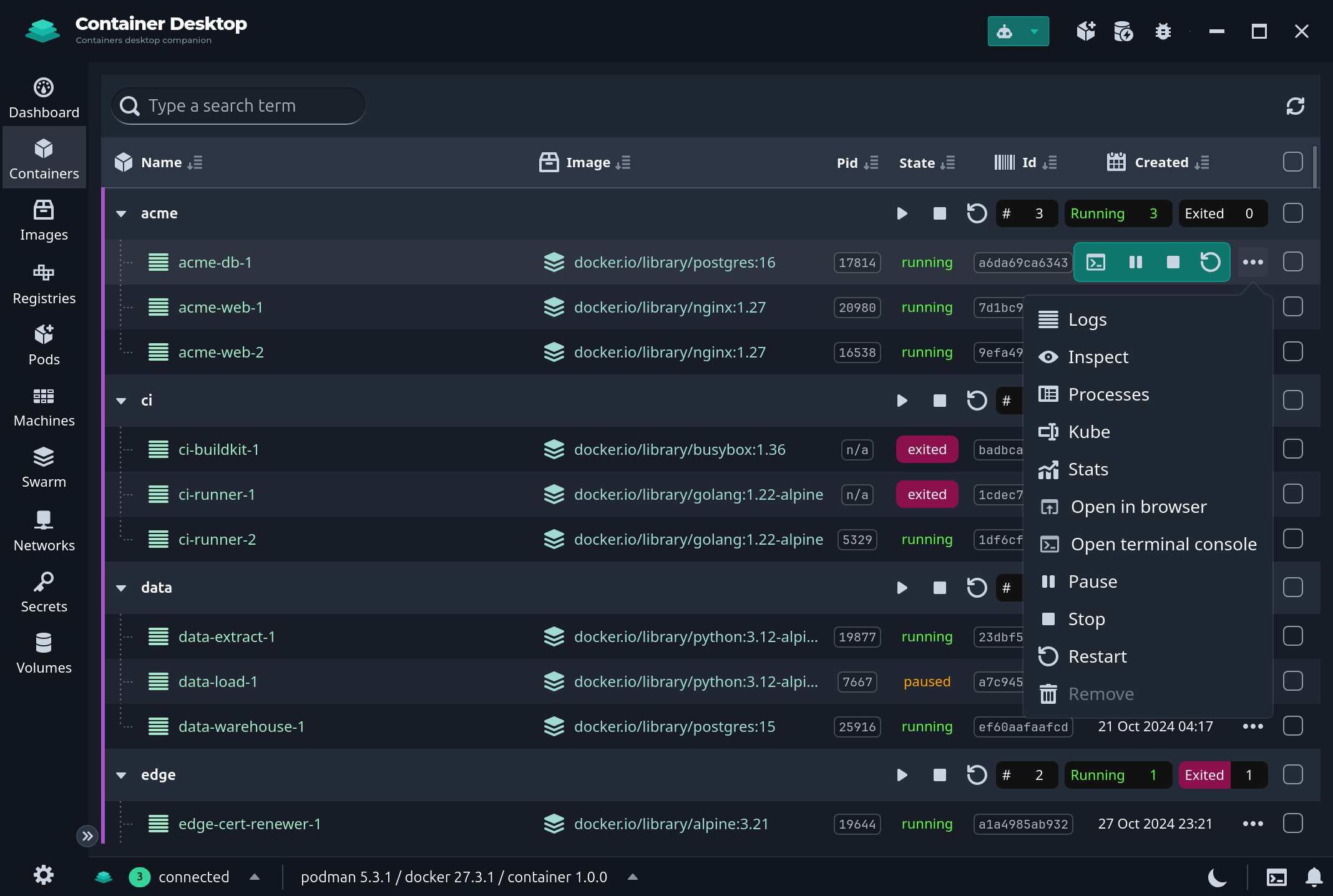Open the Swarm section
The height and width of the screenshot is (896, 1333).
point(44,467)
